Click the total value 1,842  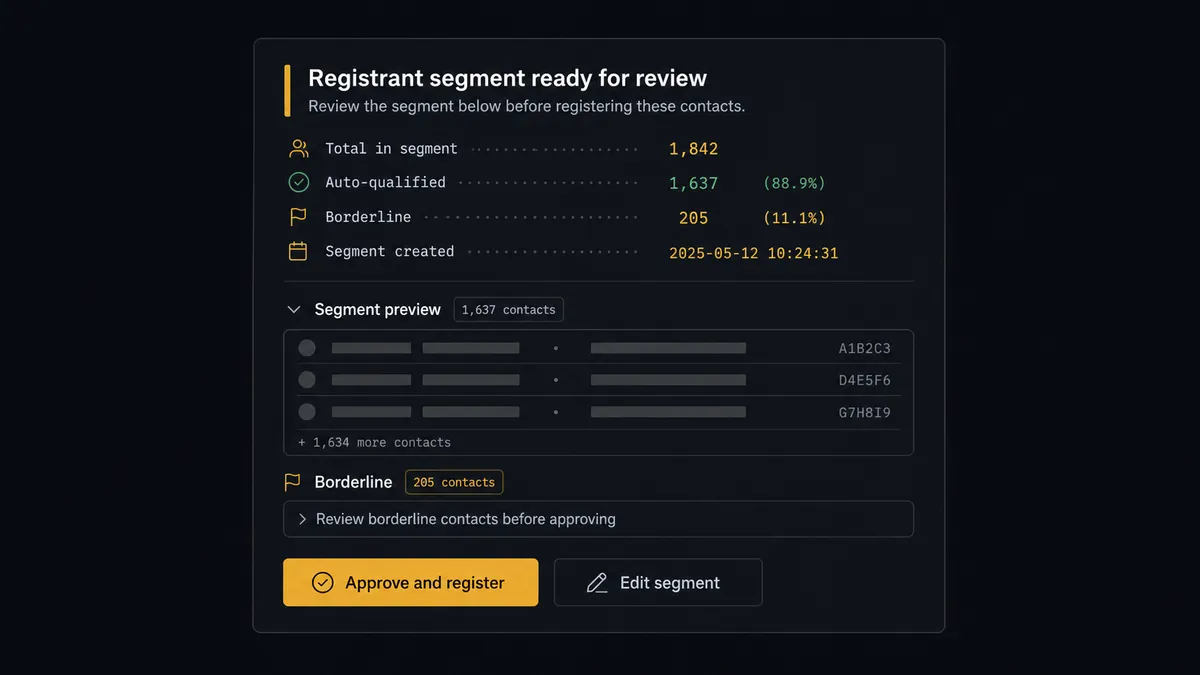693,149
